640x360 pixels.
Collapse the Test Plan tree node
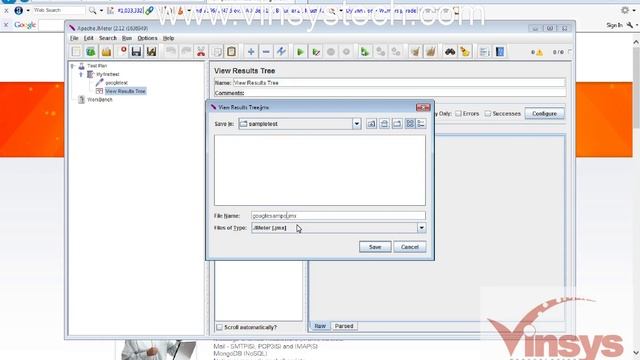click(x=73, y=66)
